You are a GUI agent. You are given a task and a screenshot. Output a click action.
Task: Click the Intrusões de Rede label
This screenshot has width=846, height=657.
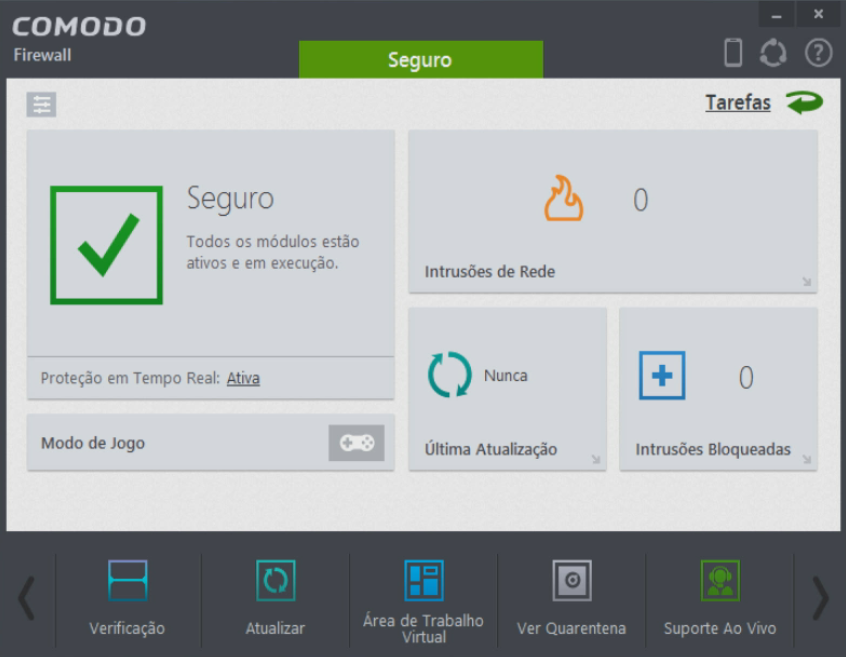pyautogui.click(x=490, y=271)
